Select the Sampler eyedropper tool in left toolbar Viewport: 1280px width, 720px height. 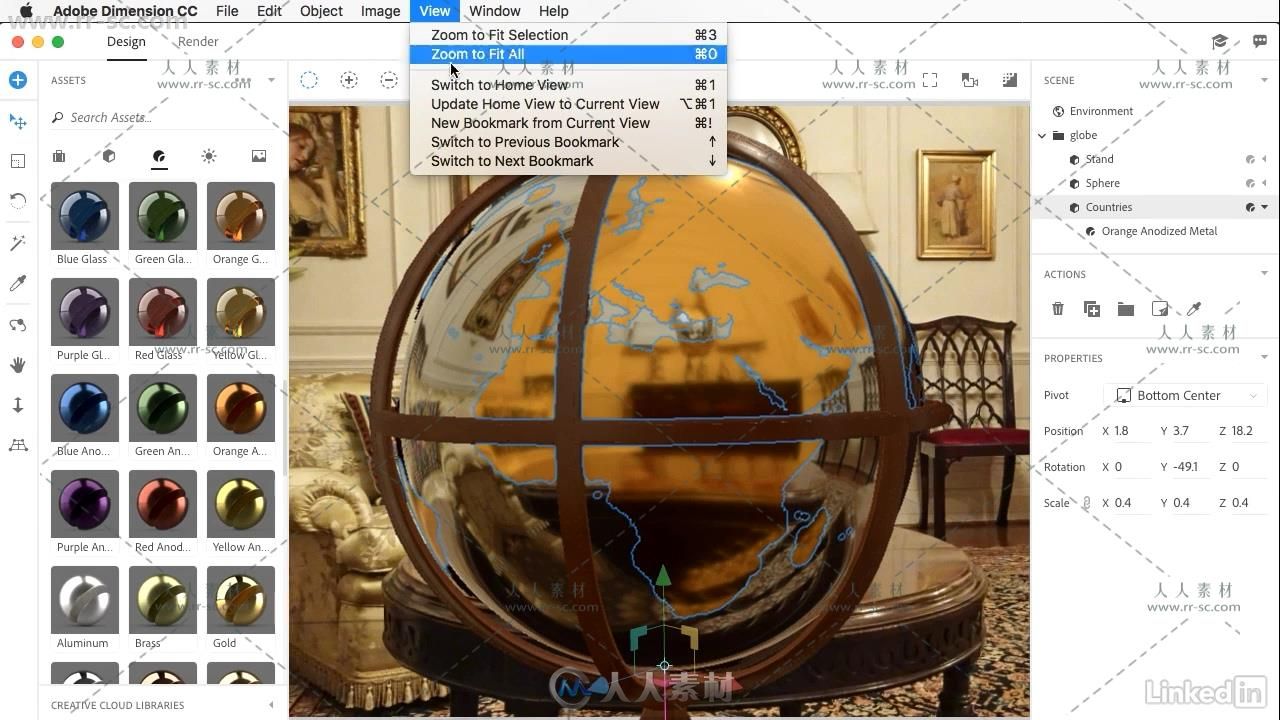tap(18, 284)
